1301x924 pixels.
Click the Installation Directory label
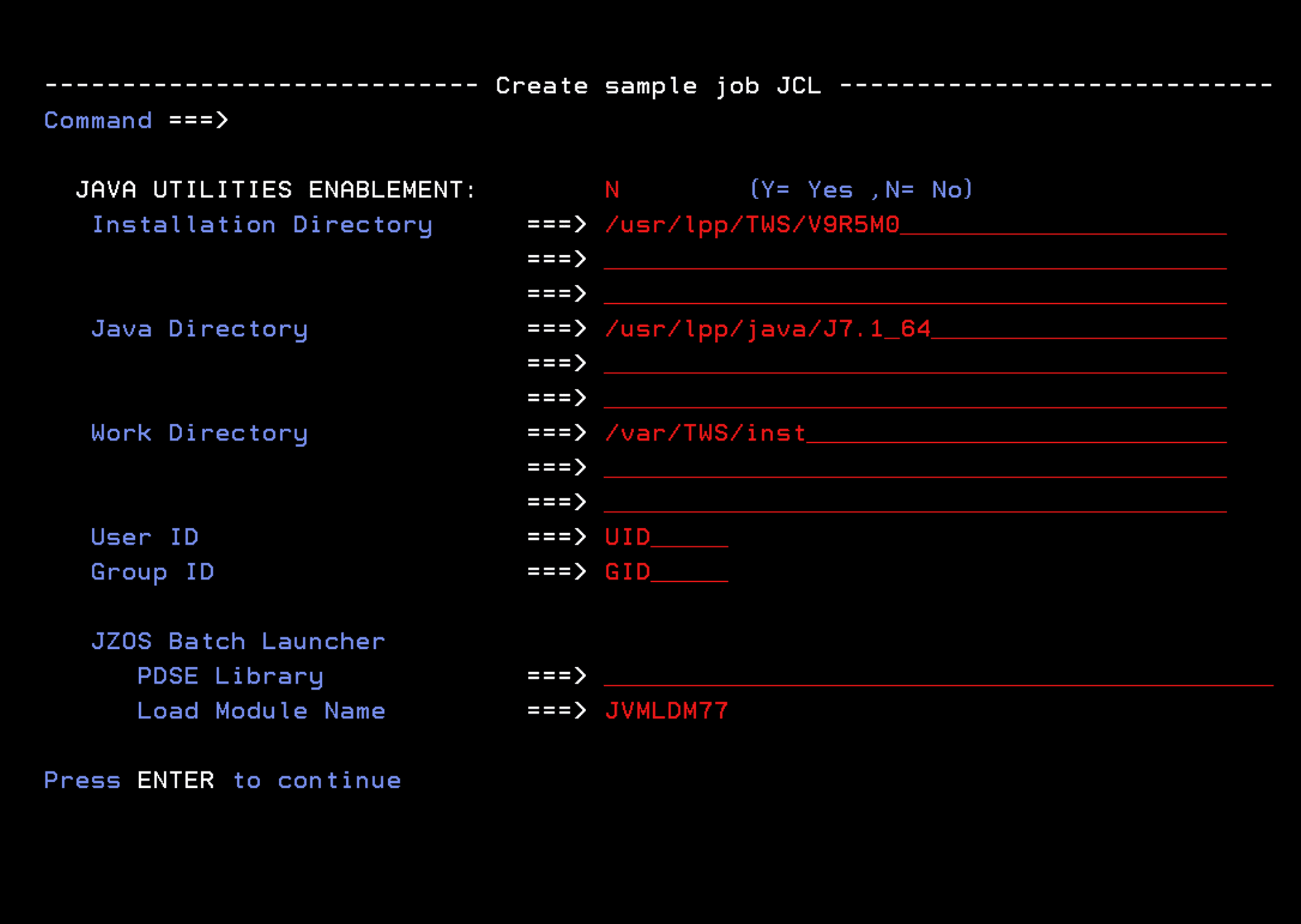point(263,224)
